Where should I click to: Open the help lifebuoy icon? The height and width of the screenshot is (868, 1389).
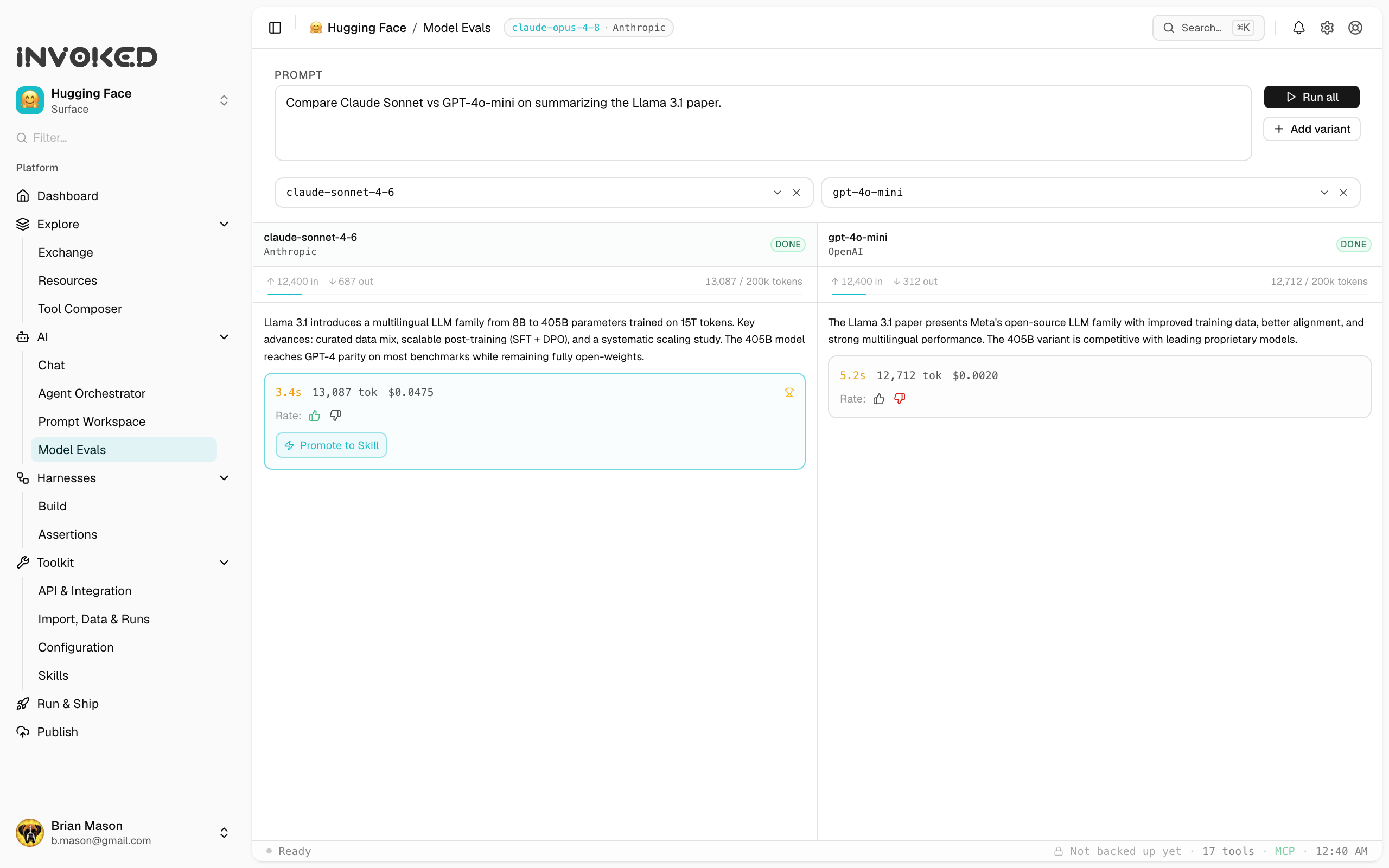[1355, 28]
